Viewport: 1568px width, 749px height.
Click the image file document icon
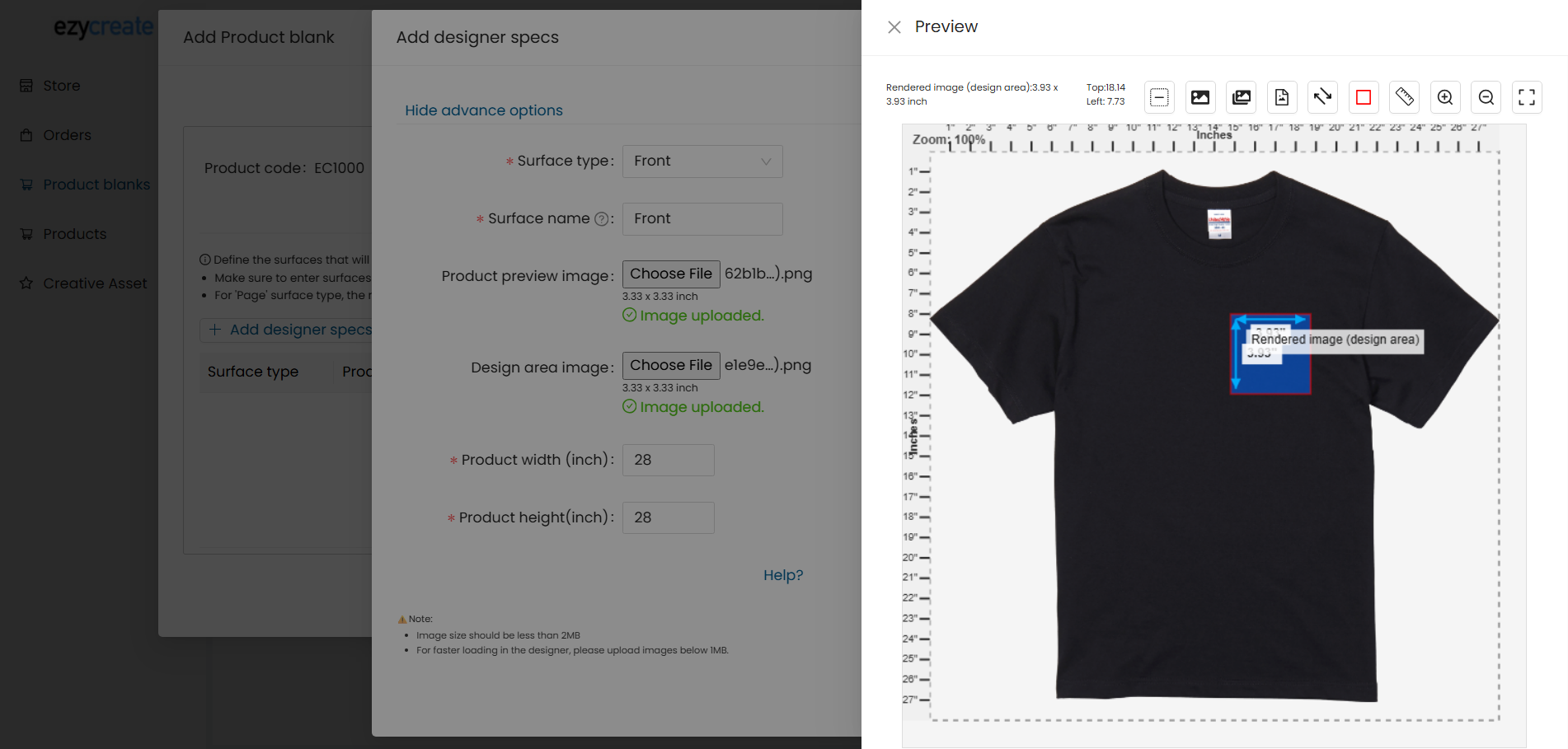coord(1281,97)
